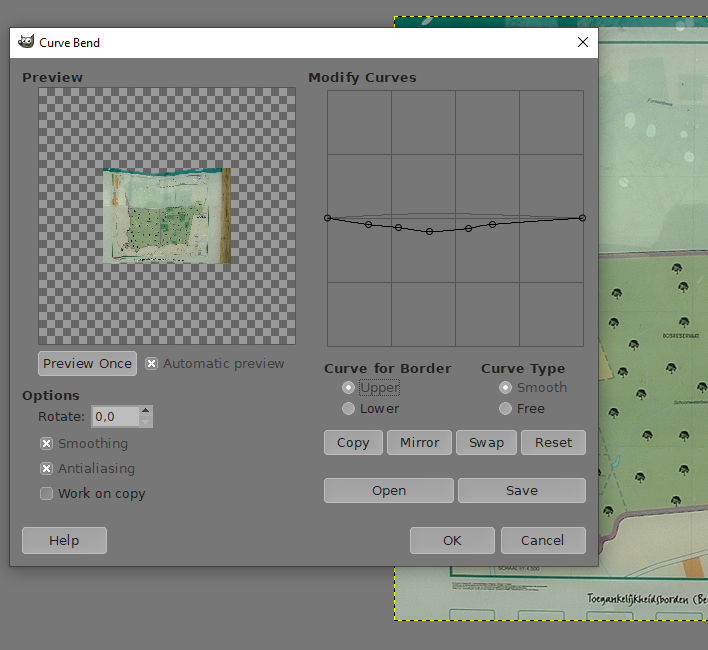Click in the Rotate value field
The height and width of the screenshot is (650, 708).
click(115, 416)
